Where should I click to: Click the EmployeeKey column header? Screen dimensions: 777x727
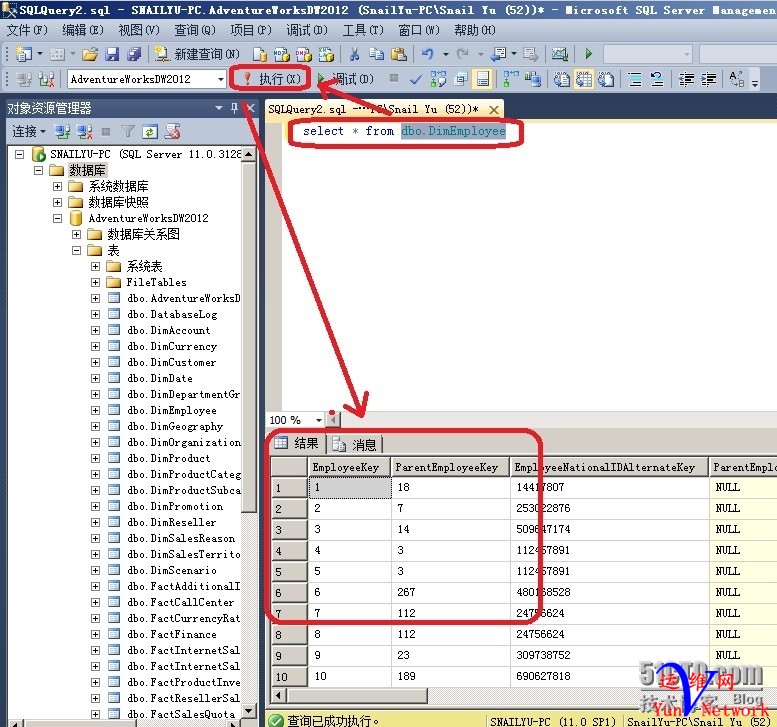pyautogui.click(x=349, y=467)
